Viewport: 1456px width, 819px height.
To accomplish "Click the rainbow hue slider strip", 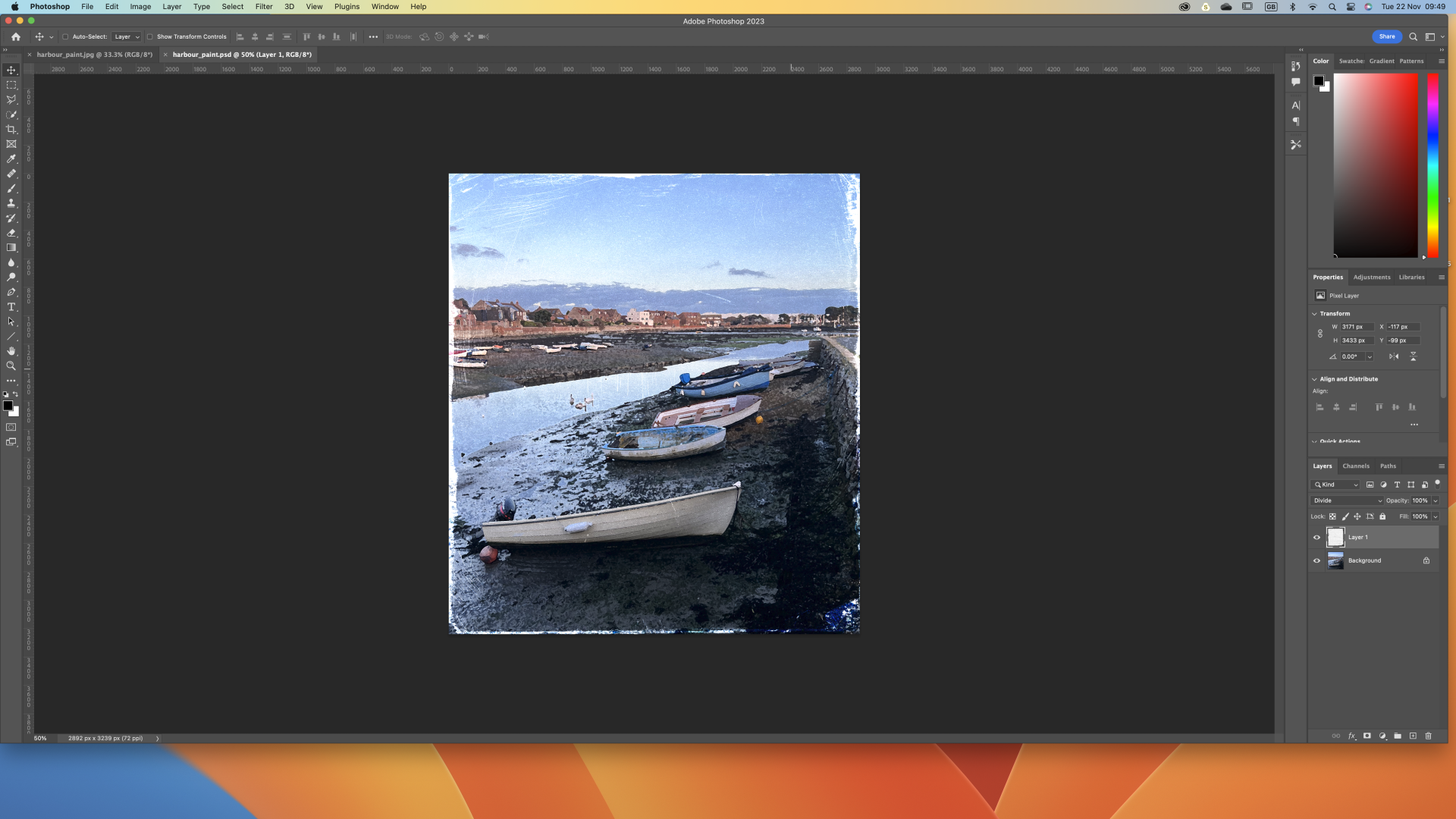I will (1432, 165).
